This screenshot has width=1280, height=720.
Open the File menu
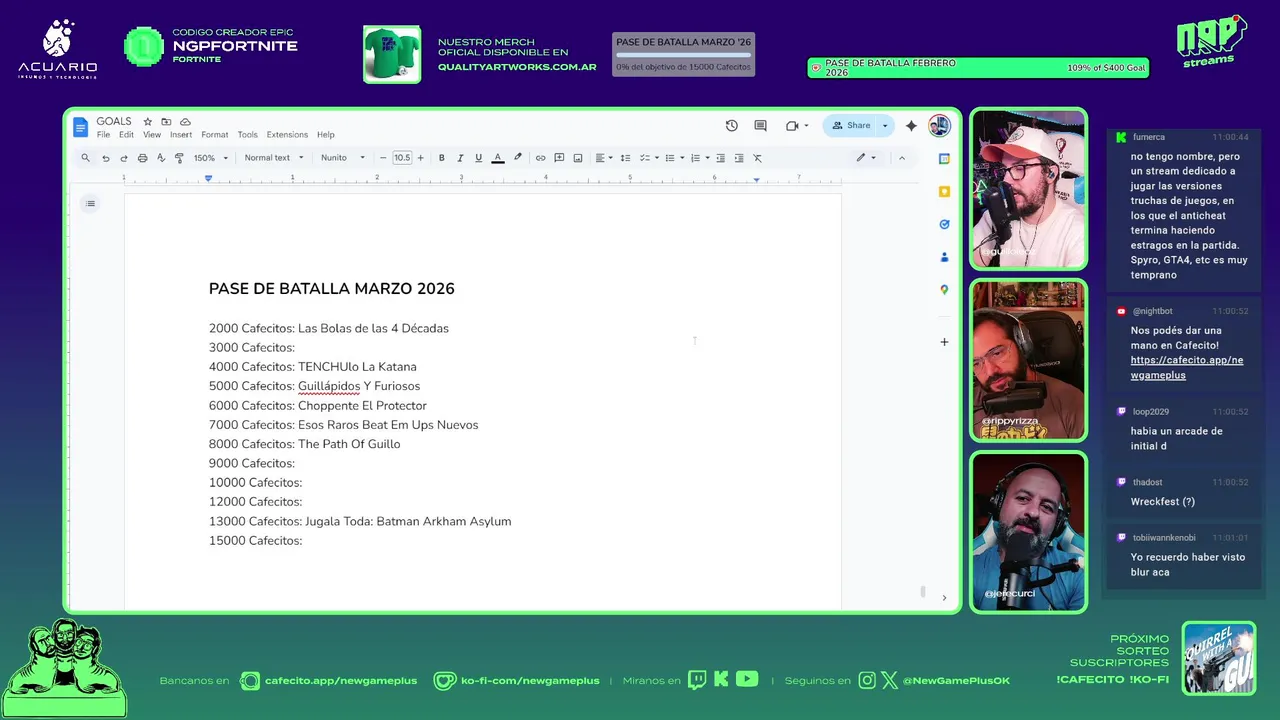tap(103, 135)
